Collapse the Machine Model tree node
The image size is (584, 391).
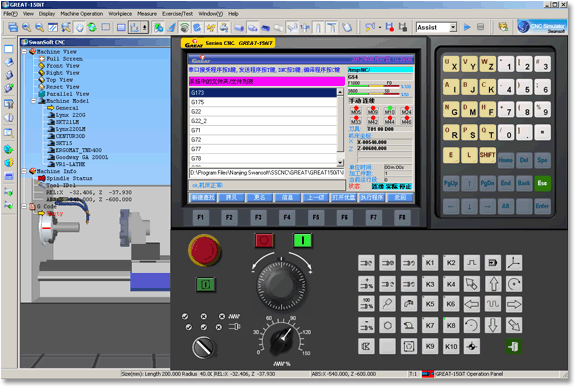[x=34, y=102]
